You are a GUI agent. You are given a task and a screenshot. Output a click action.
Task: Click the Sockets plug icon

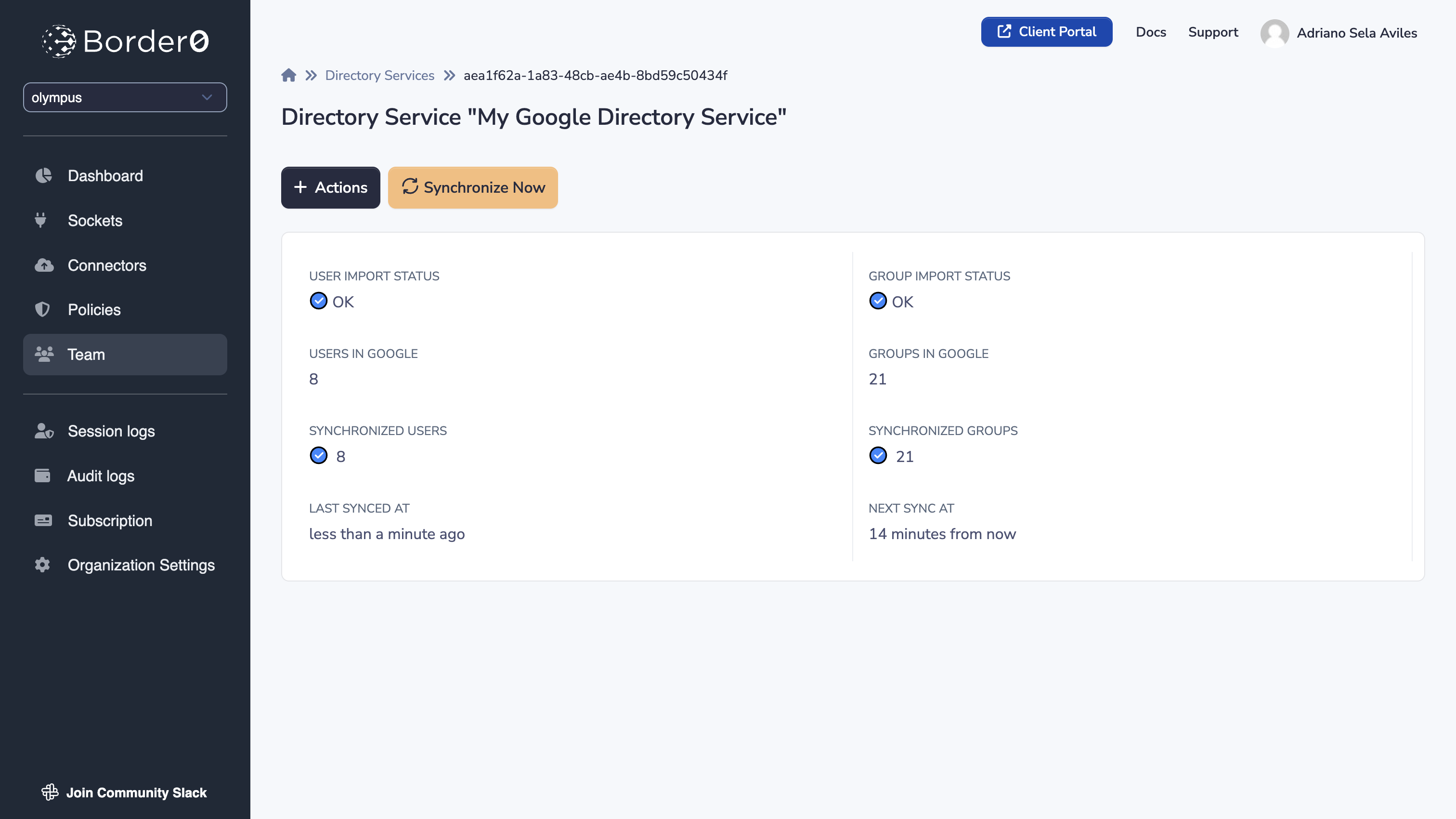pos(41,220)
